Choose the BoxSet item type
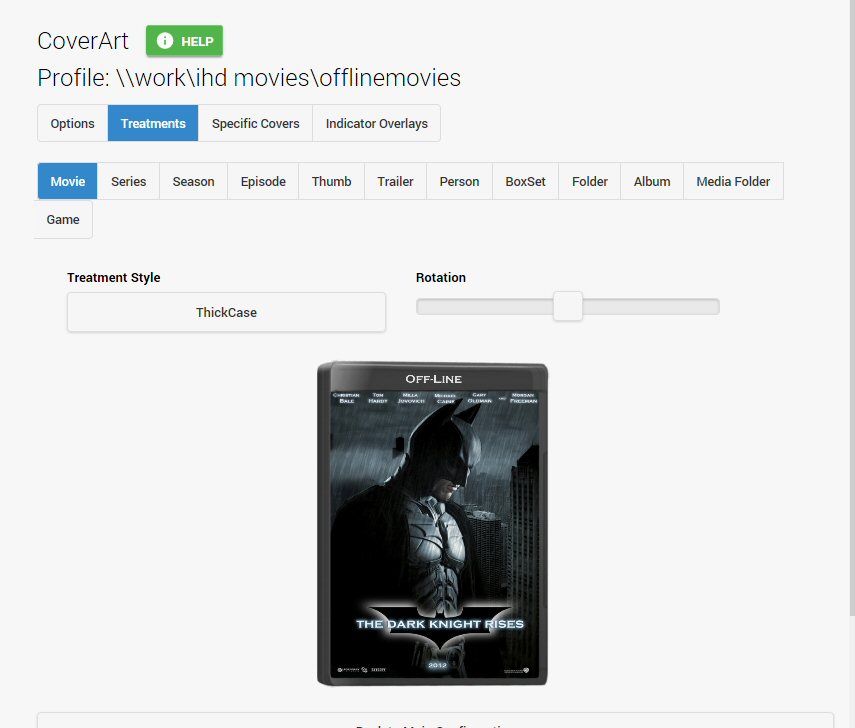The width and height of the screenshot is (855, 728). coord(525,181)
